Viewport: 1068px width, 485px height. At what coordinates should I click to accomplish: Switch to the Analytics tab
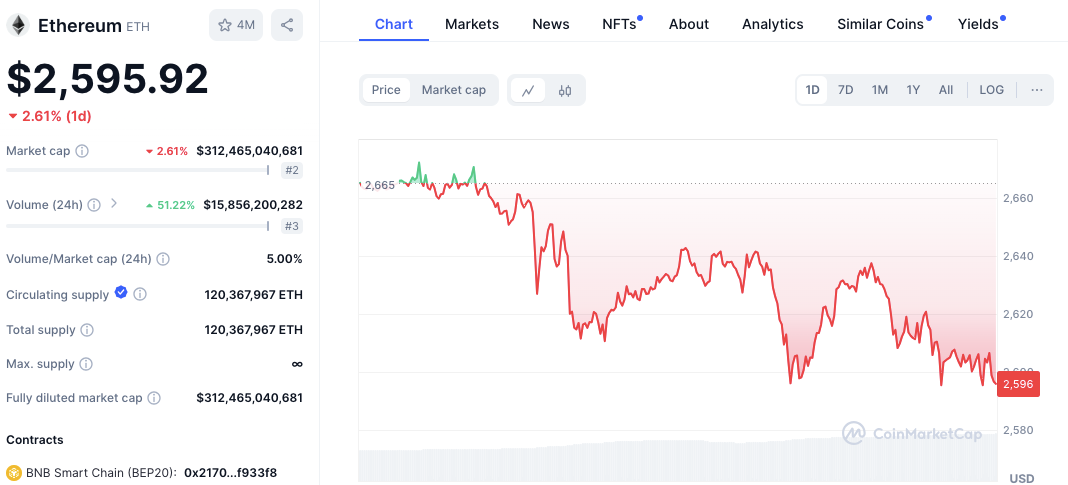[x=772, y=25]
